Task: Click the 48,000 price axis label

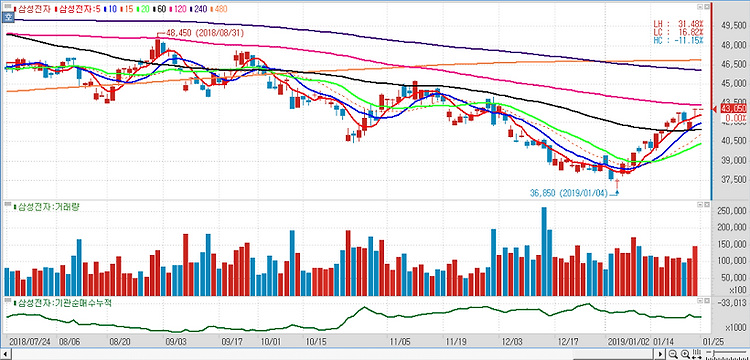Action: pyautogui.click(x=733, y=45)
